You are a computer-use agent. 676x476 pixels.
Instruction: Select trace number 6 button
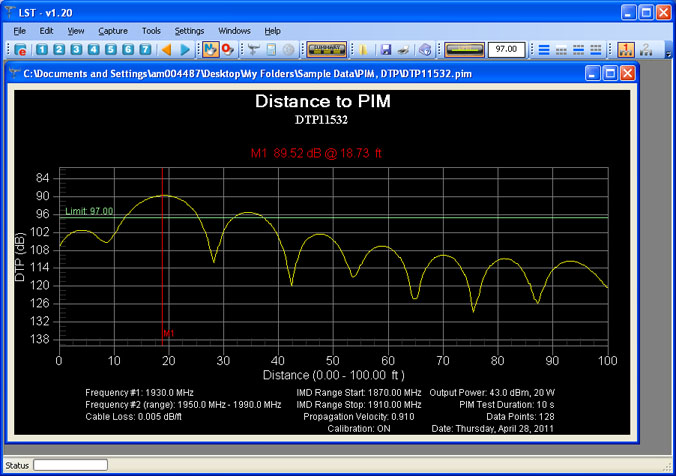[128, 50]
